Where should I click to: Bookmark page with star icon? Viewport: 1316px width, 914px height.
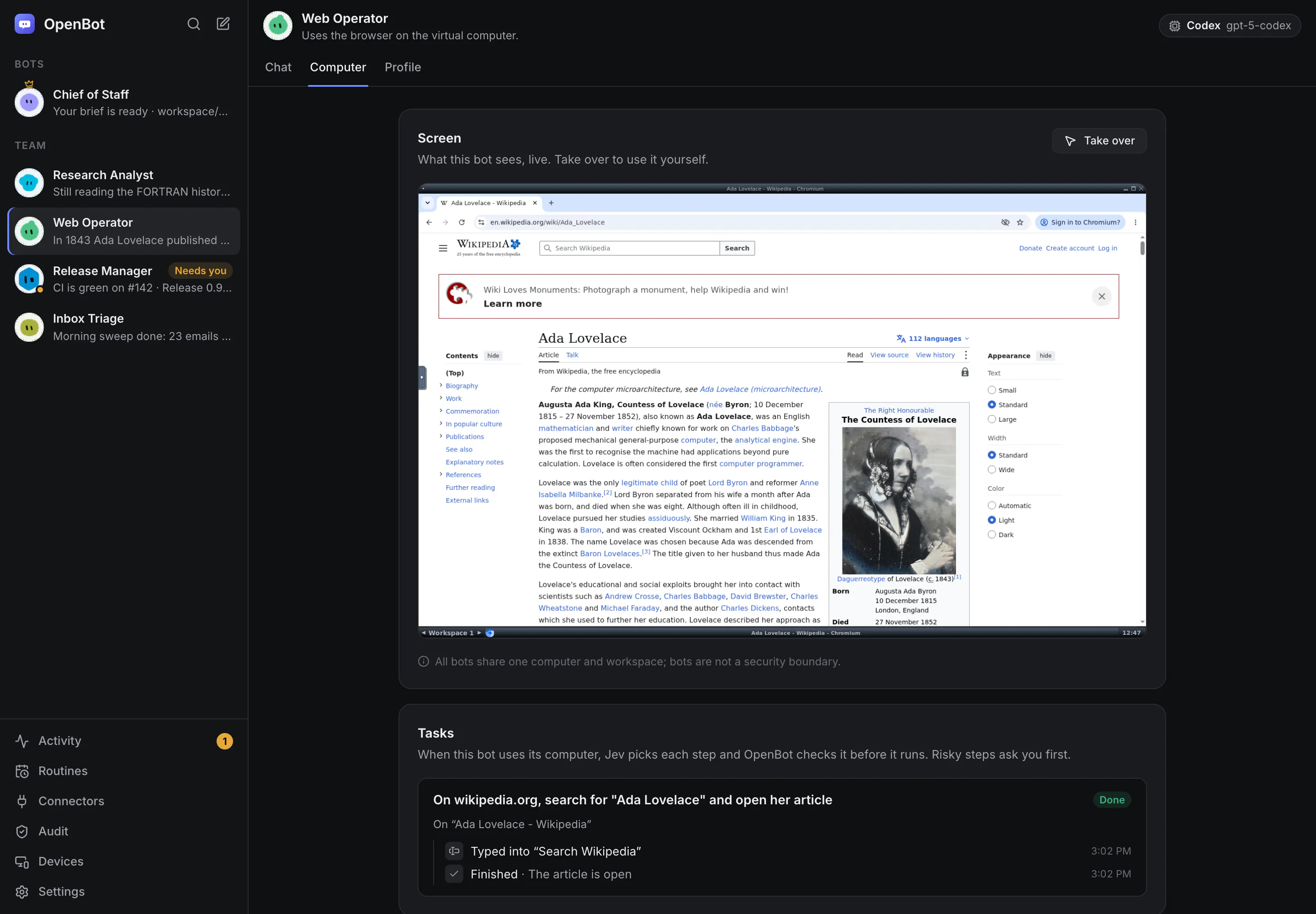pyautogui.click(x=1020, y=222)
